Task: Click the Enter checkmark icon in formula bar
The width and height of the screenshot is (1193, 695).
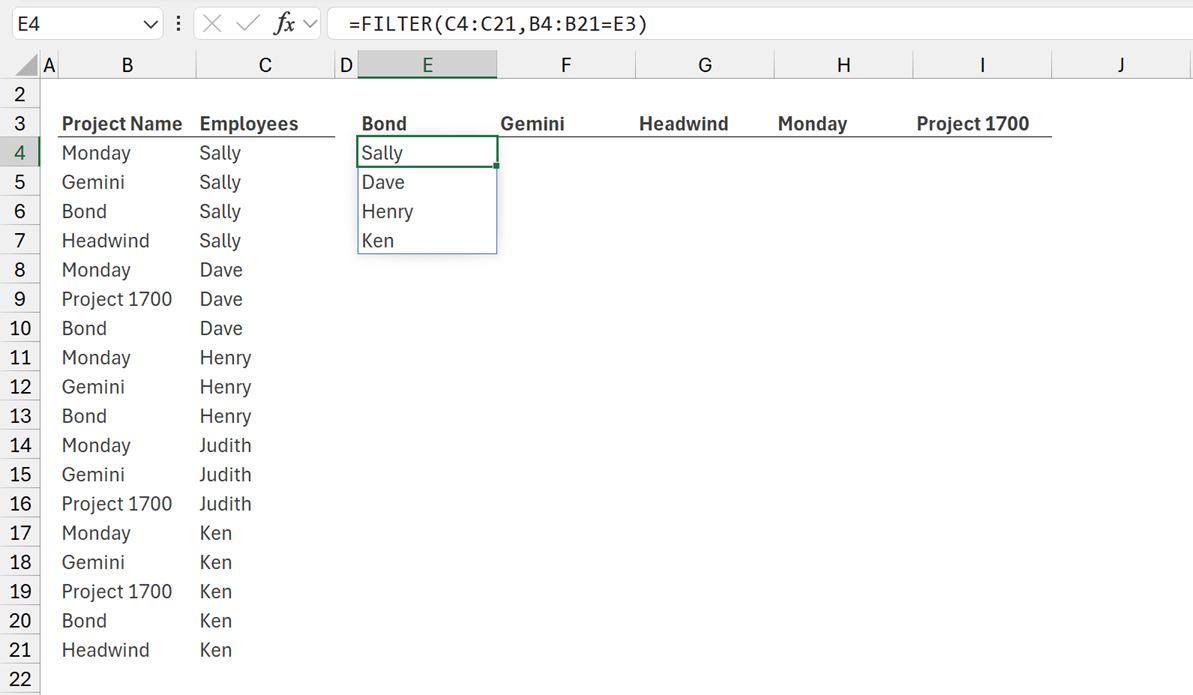Action: click(x=247, y=24)
